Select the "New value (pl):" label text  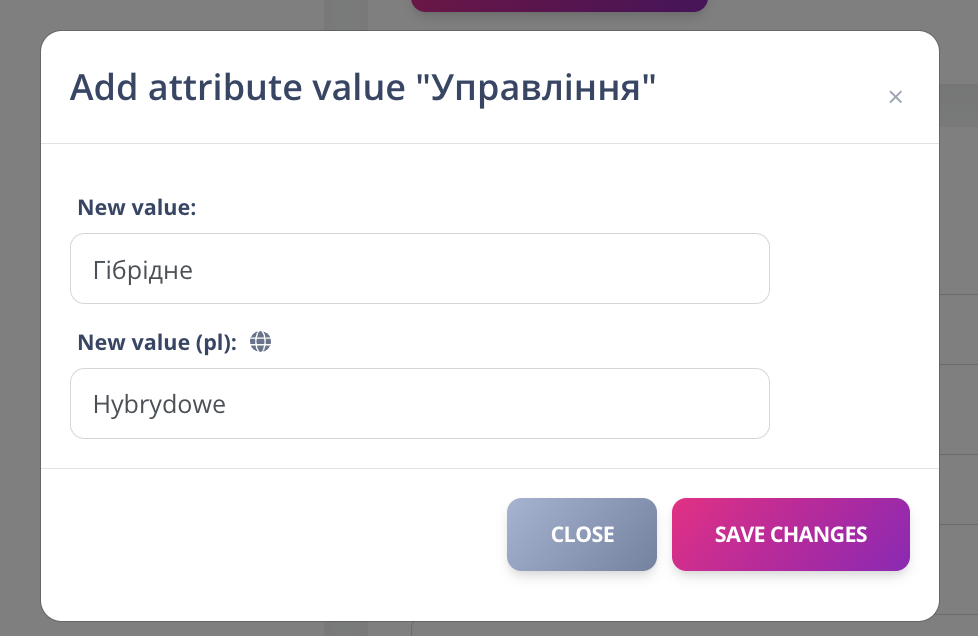pyautogui.click(x=155, y=342)
